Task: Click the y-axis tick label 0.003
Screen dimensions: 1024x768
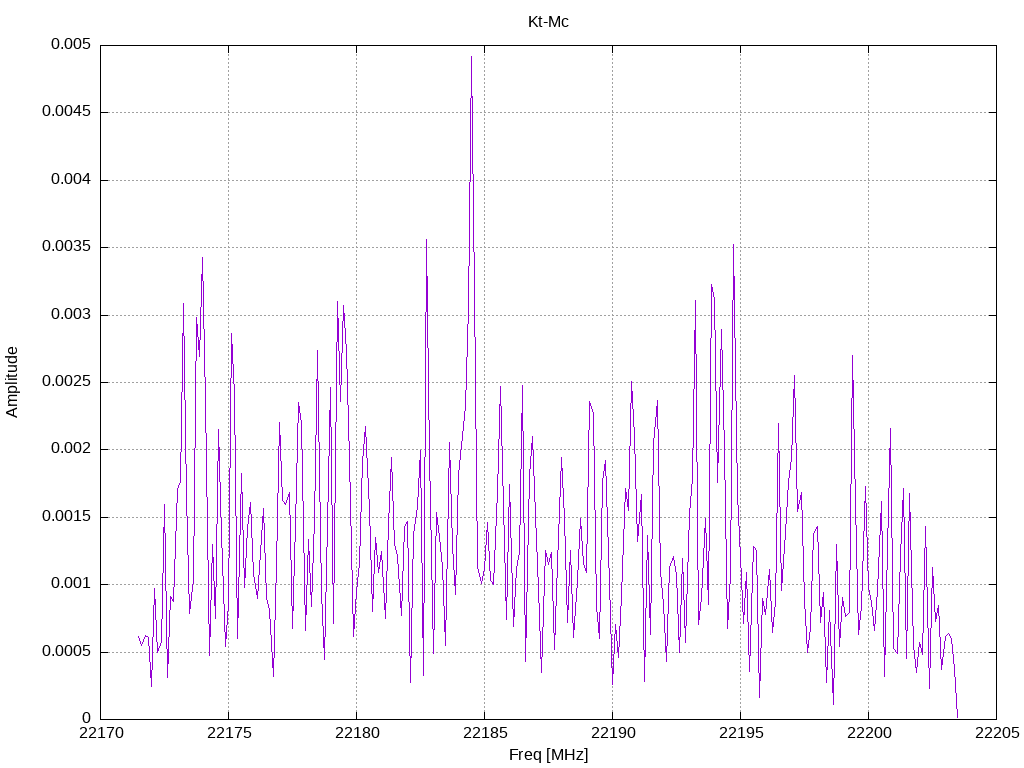Action: tap(71, 315)
